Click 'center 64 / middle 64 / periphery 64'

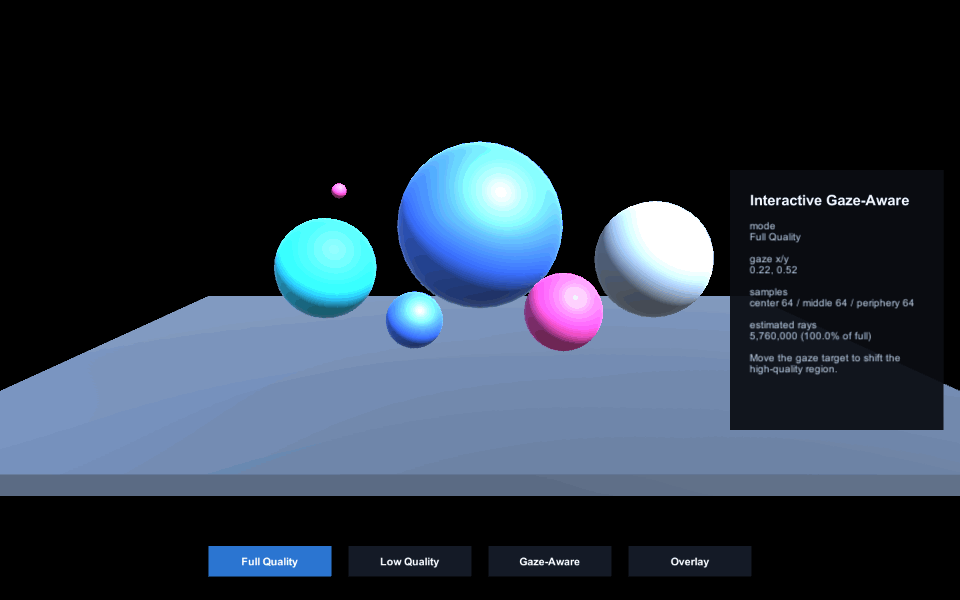click(x=831, y=303)
